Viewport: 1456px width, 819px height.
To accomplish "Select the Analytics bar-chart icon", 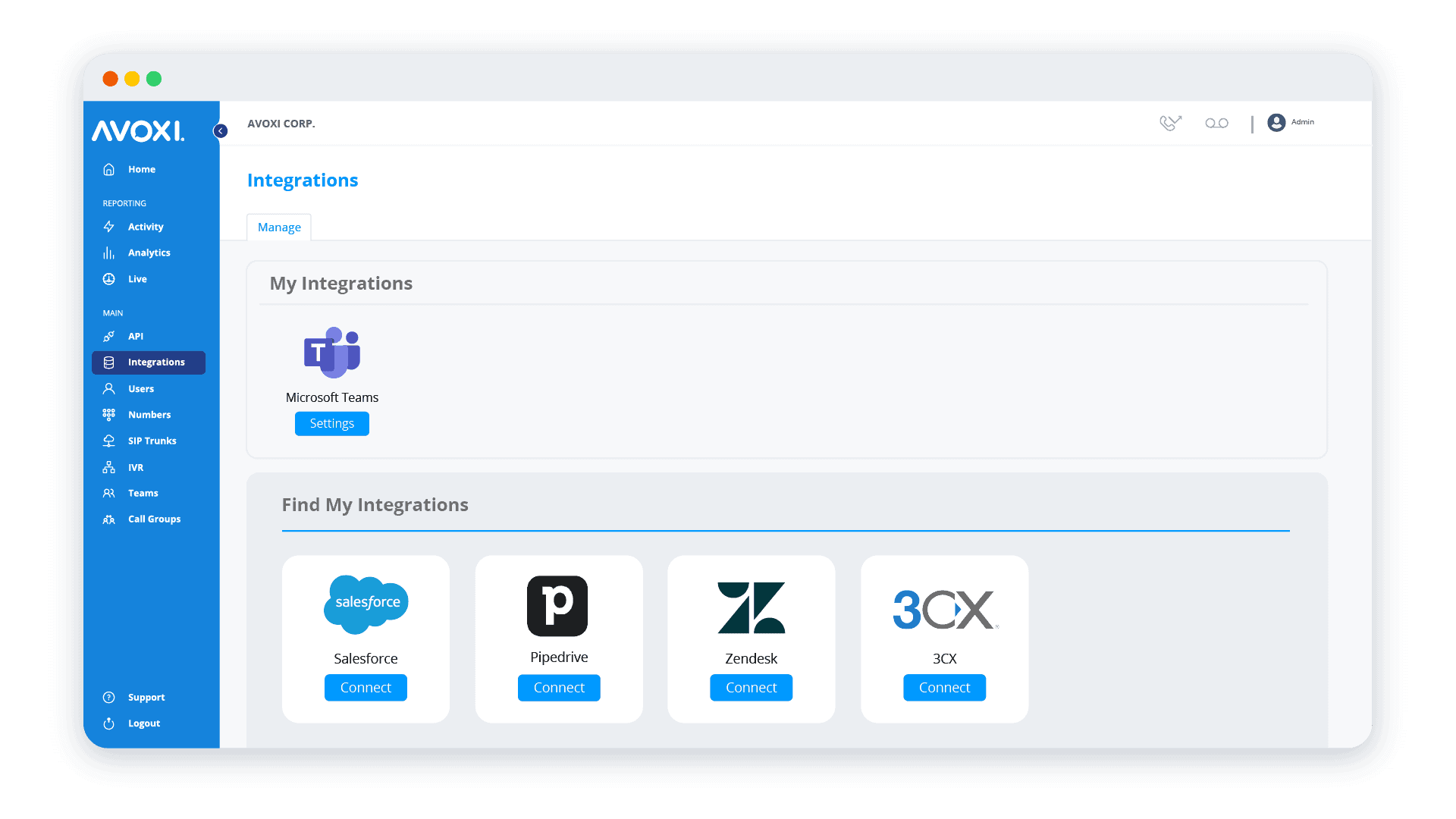I will click(109, 253).
